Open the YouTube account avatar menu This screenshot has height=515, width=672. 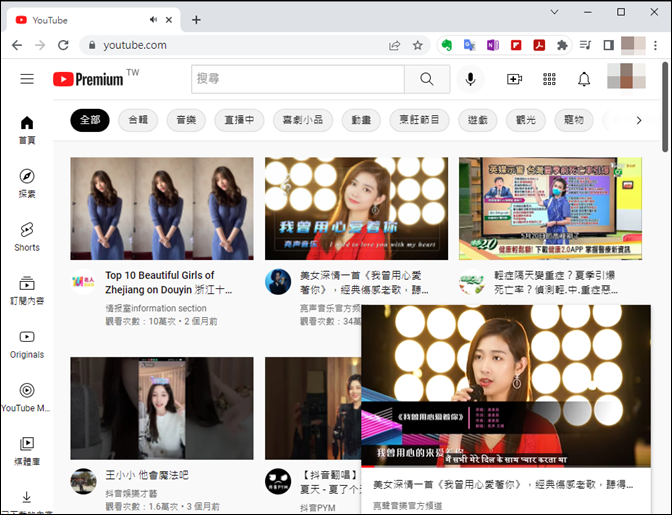point(626,76)
